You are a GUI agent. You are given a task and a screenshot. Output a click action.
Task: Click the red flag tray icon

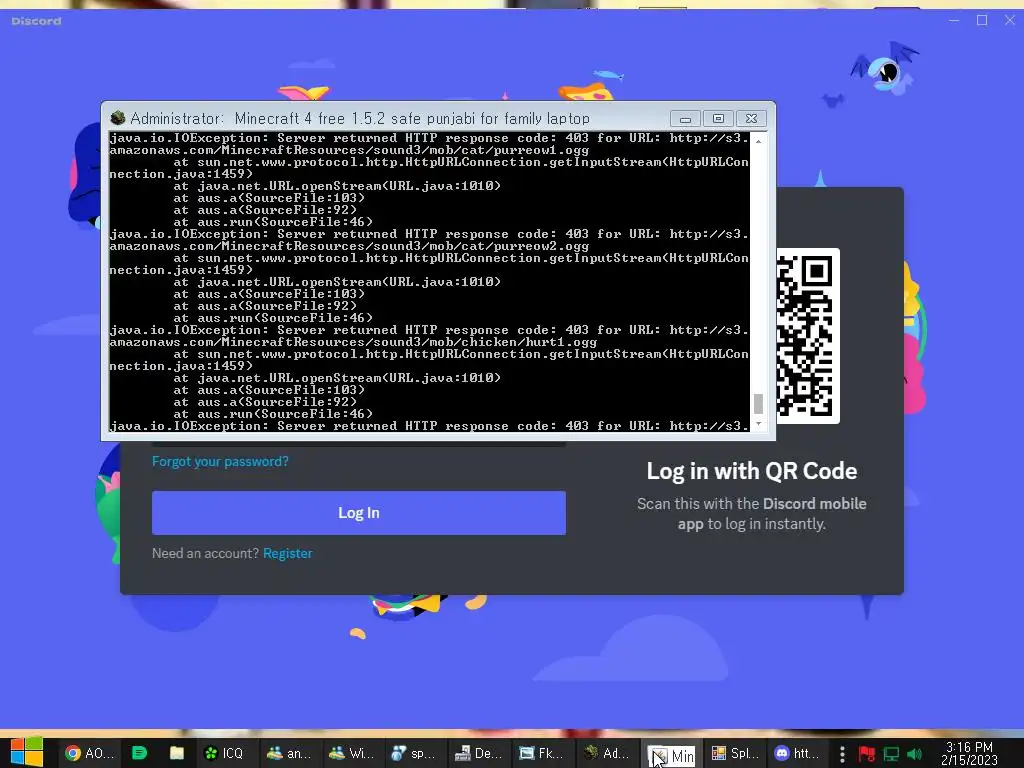867,754
